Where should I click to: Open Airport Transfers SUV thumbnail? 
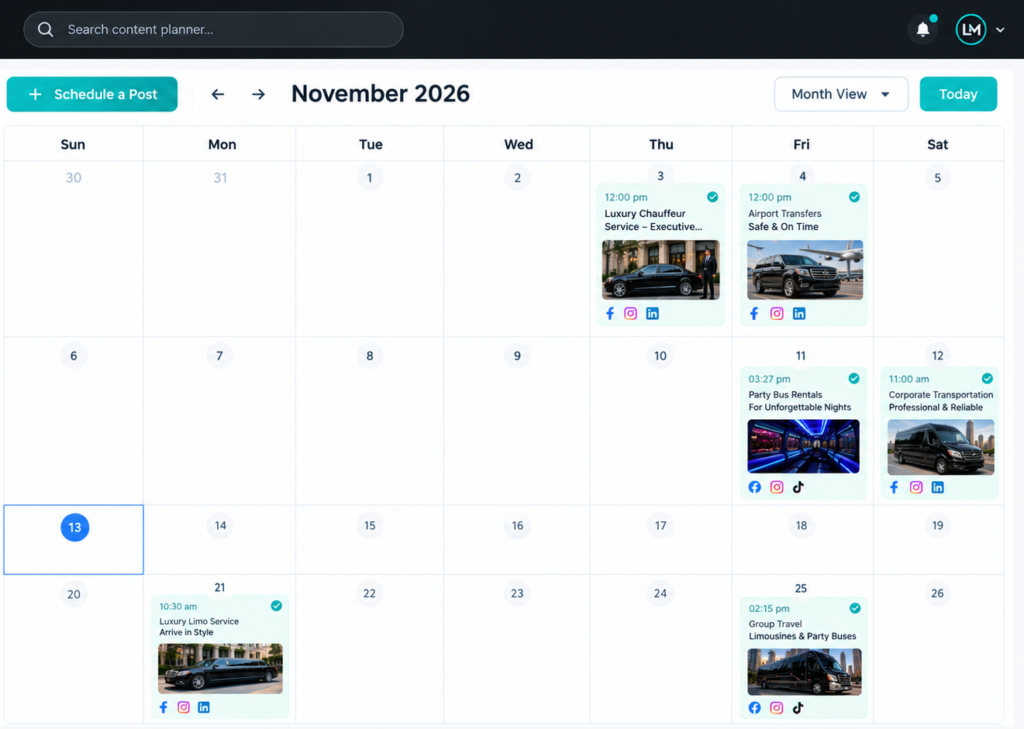(805, 270)
